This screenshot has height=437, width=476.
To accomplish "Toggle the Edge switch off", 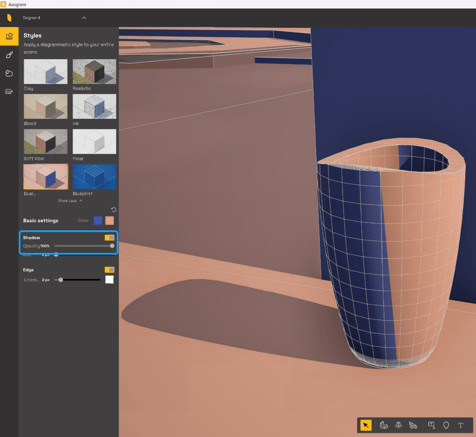I will tap(109, 270).
